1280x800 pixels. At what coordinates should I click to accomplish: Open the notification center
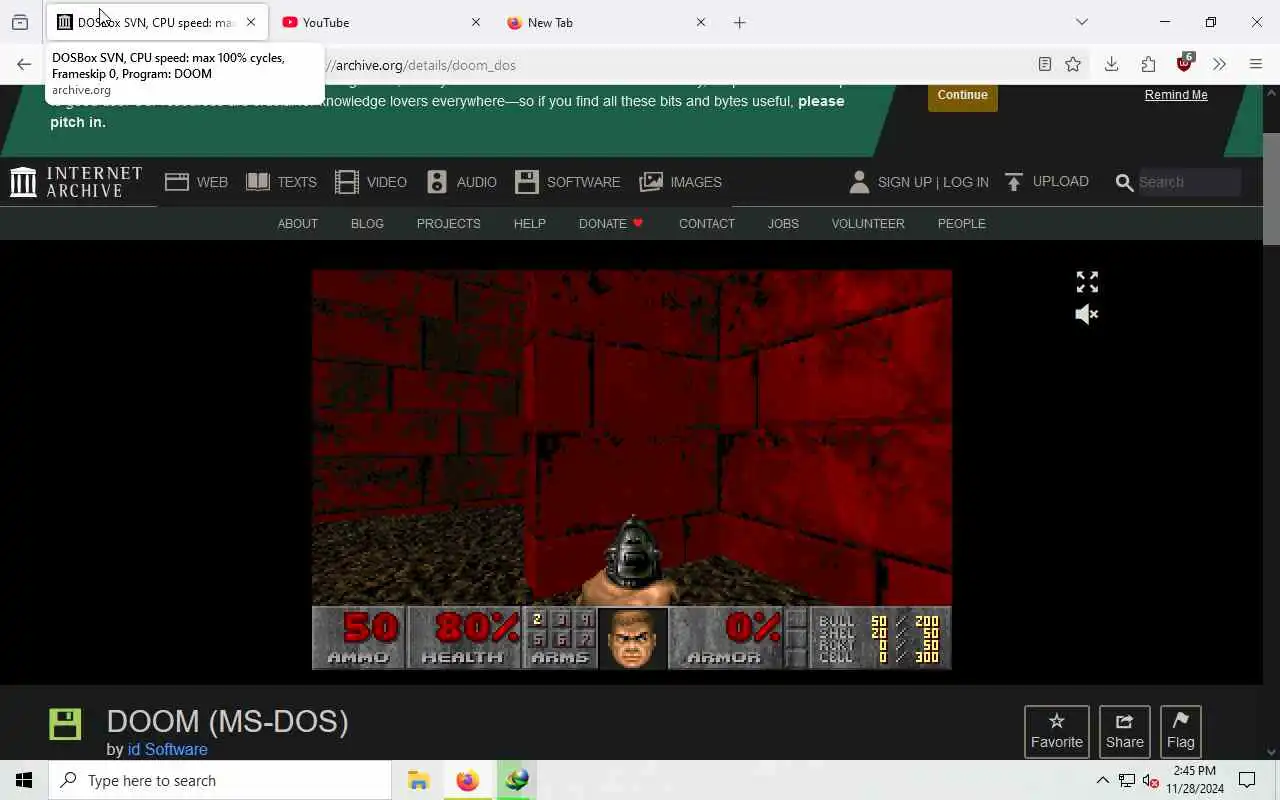click(x=1247, y=780)
